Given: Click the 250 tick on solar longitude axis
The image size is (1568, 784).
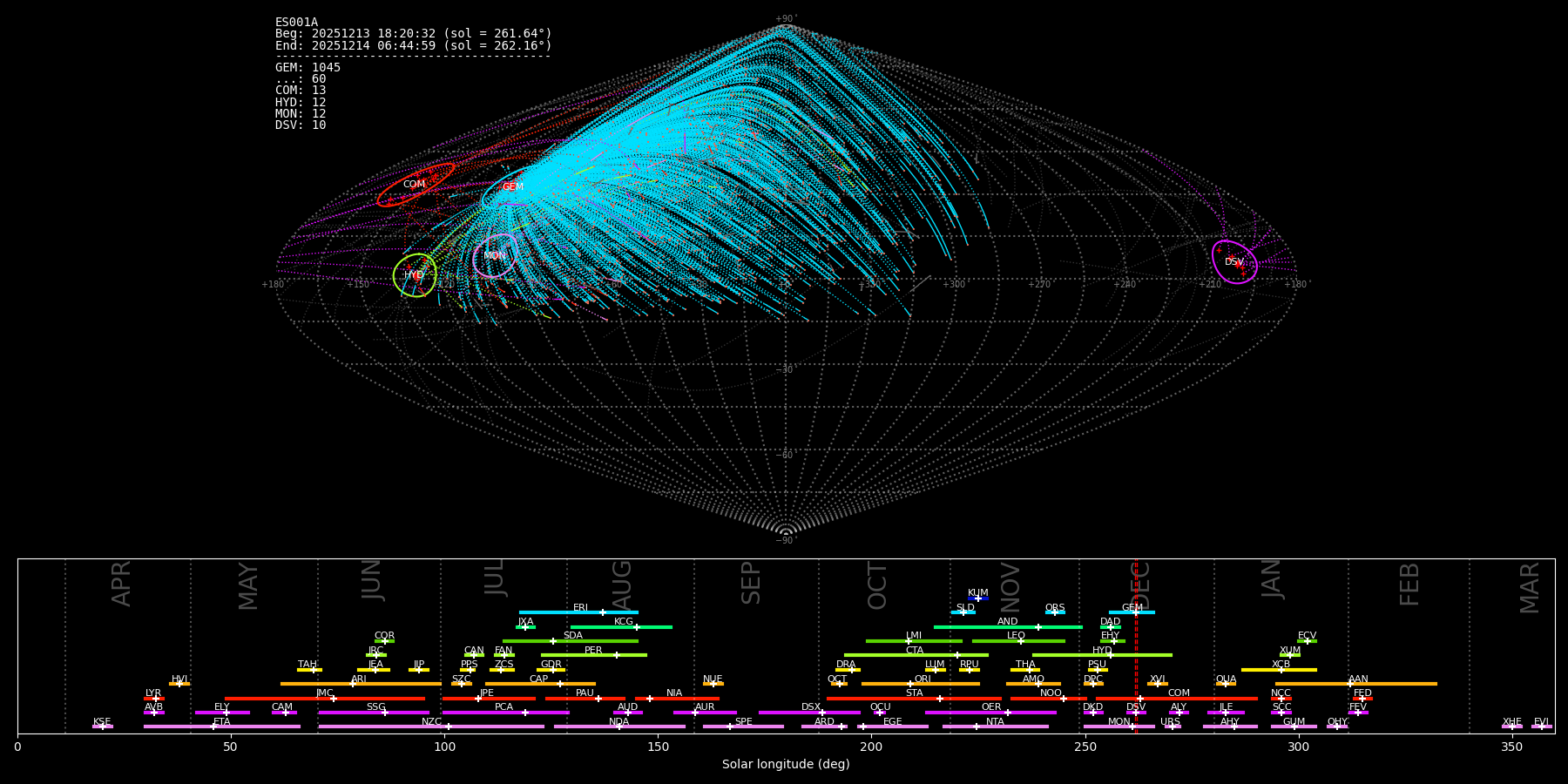Looking at the screenshot, I should 1085,747.
